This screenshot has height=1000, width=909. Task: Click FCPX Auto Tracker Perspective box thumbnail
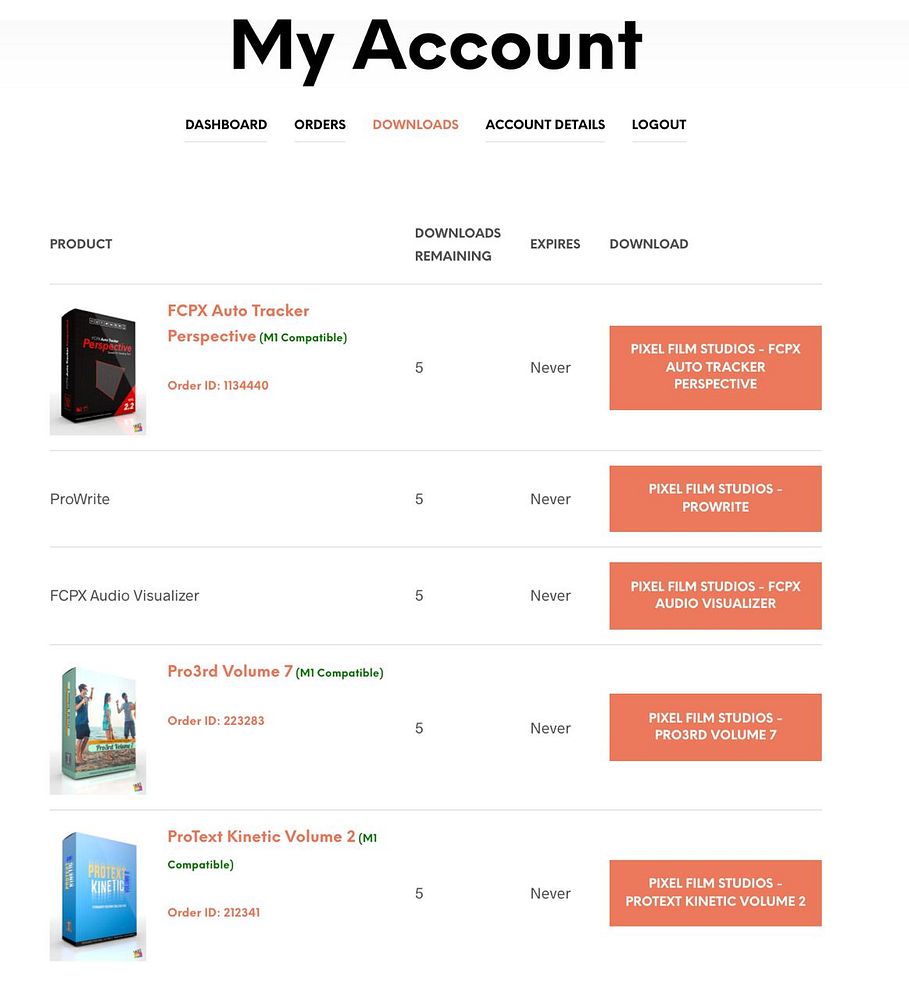coord(98,368)
